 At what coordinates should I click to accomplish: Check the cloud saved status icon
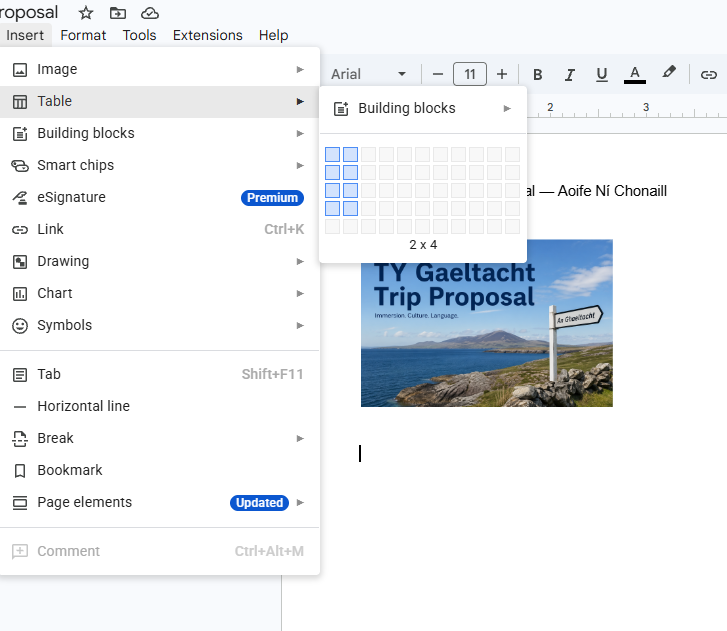(150, 13)
